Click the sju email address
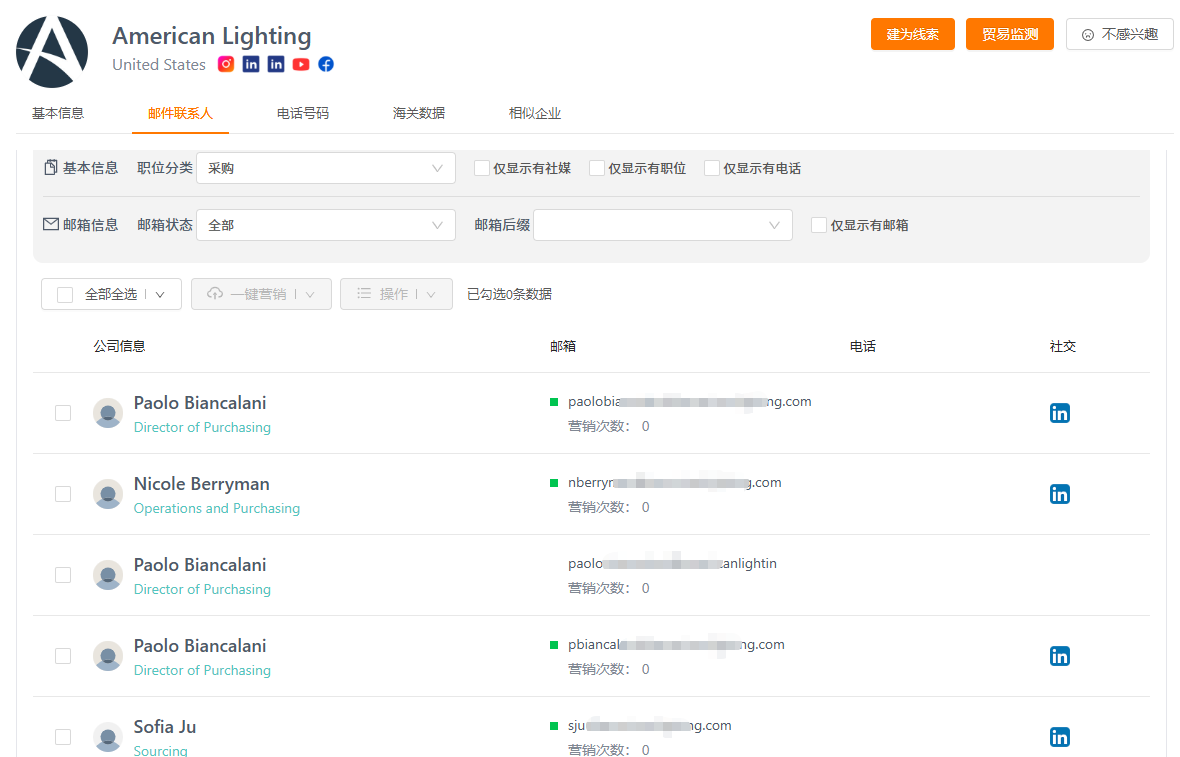This screenshot has height=757, width=1180. 649,725
